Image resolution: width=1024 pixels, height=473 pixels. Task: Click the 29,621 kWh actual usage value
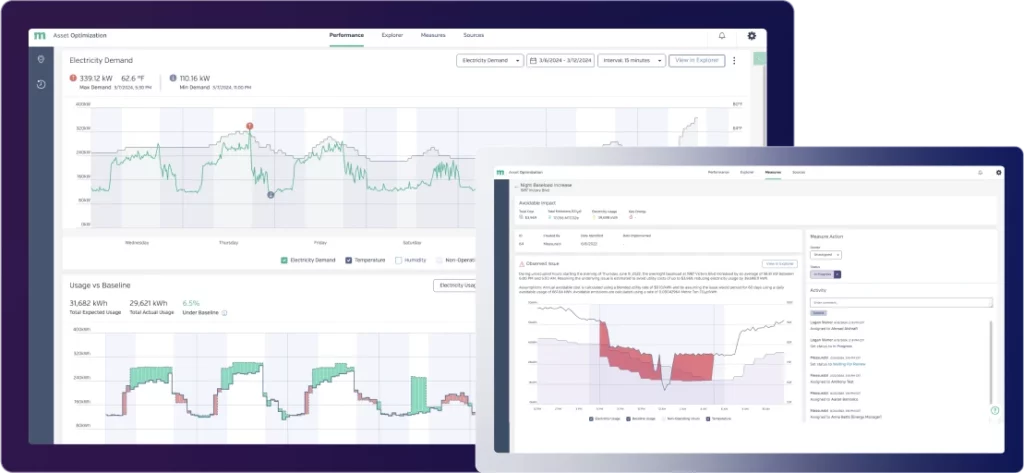pos(148,303)
